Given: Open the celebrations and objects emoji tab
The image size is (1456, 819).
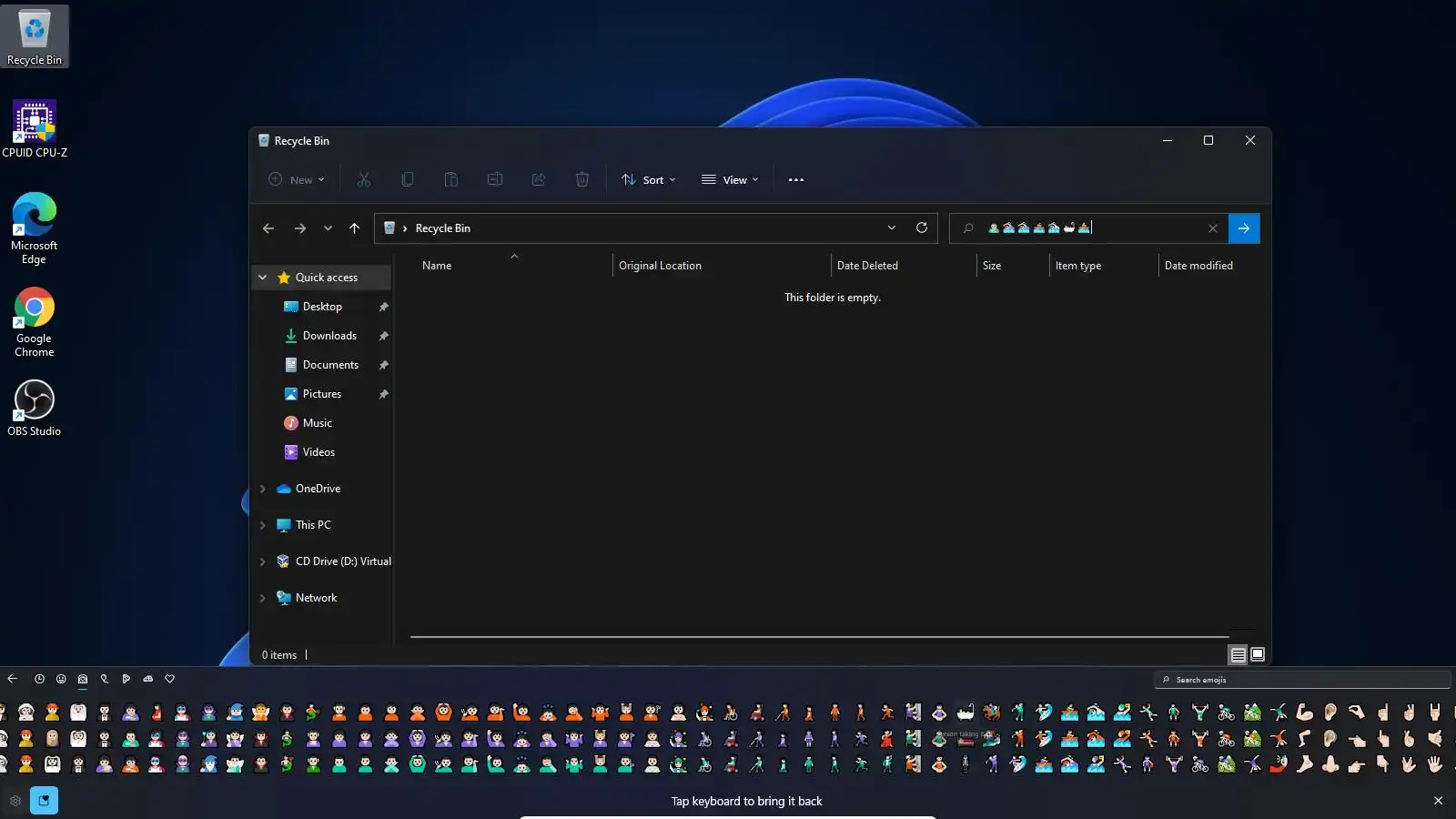Looking at the screenshot, I should pyautogui.click(x=105, y=679).
